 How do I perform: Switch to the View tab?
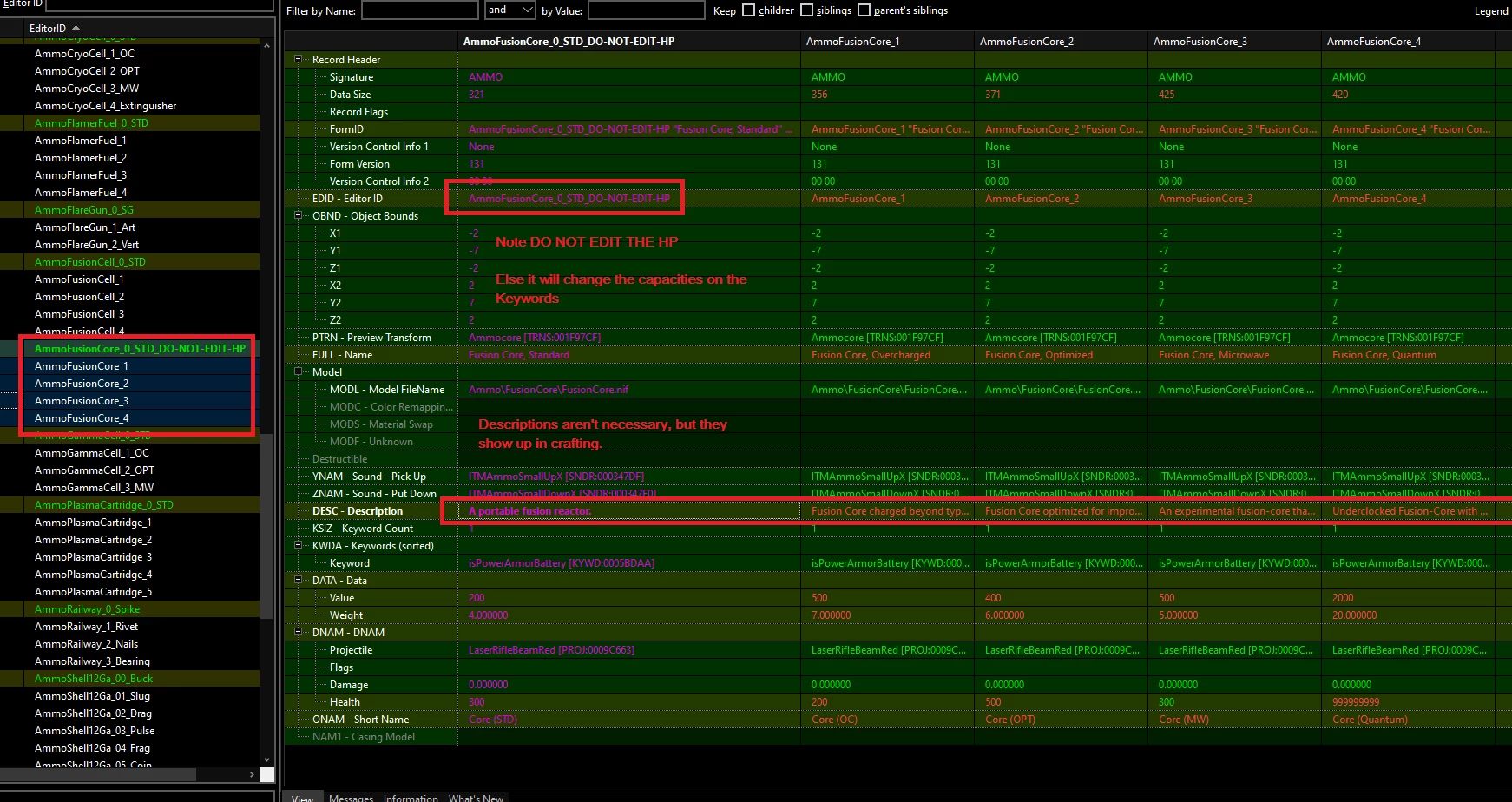tap(302, 798)
